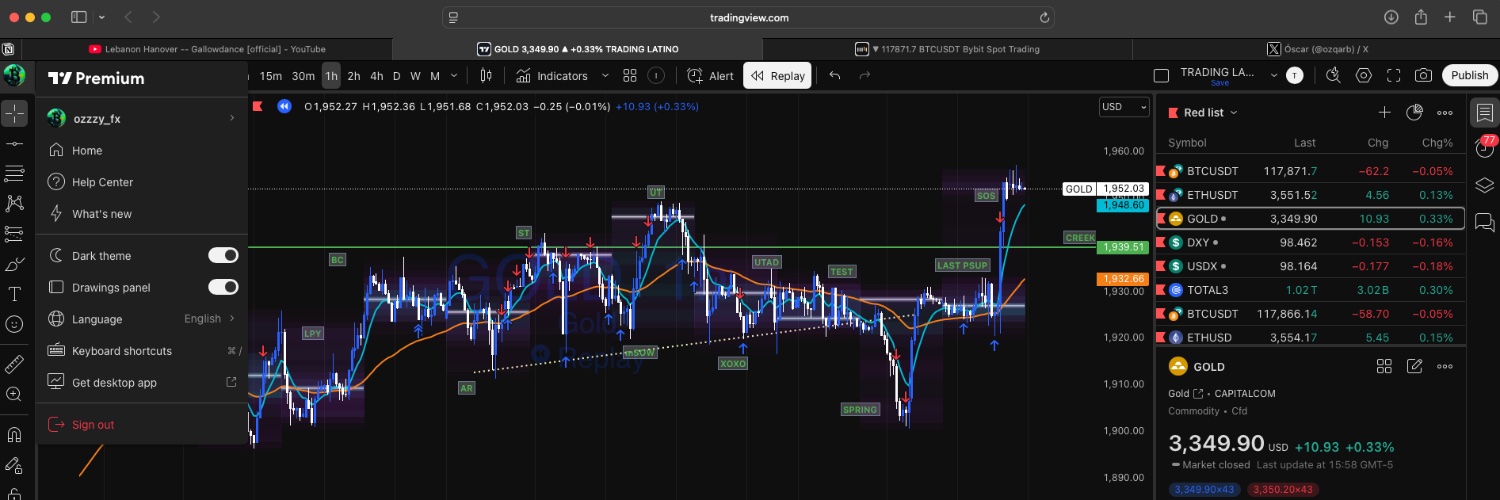This screenshot has width=1500, height=500.
Task: Open the emoji icons tool
Action: (x=14, y=324)
